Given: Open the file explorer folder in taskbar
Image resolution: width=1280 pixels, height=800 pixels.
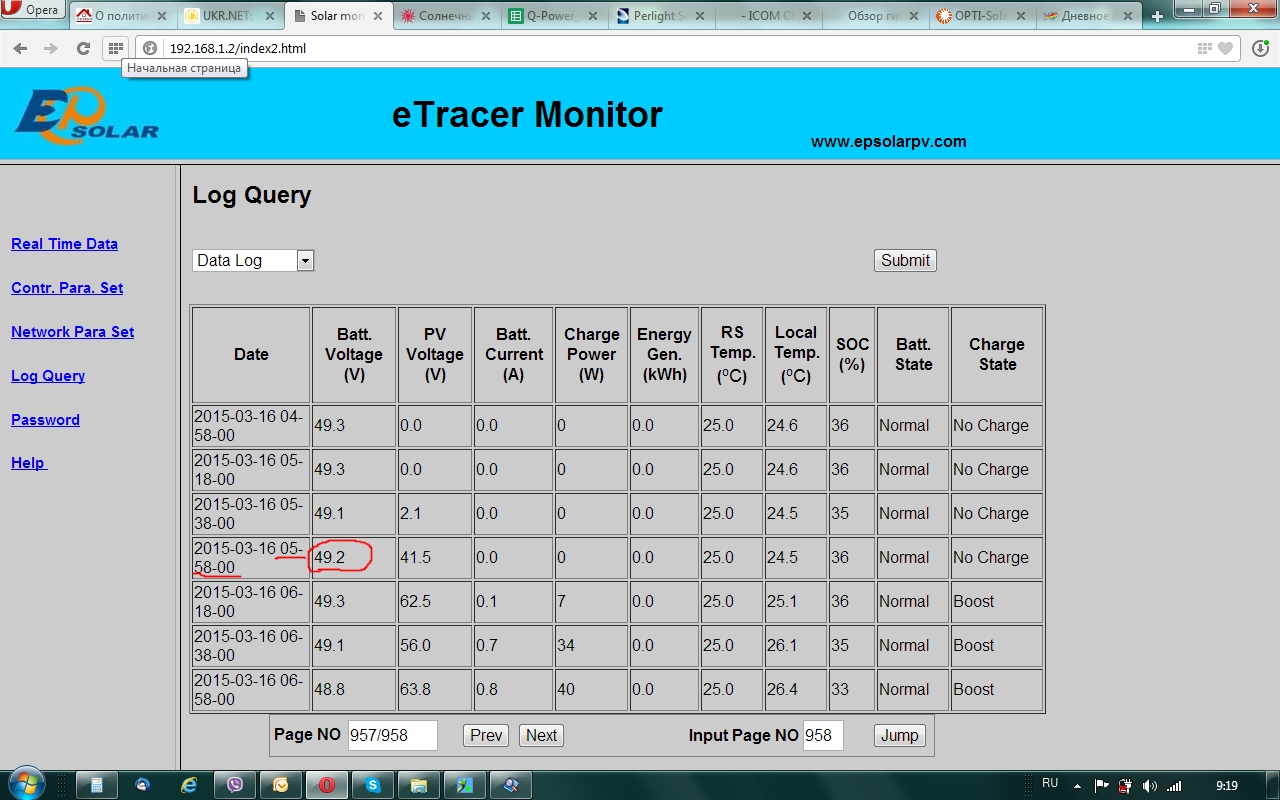Looking at the screenshot, I should pyautogui.click(x=419, y=785).
